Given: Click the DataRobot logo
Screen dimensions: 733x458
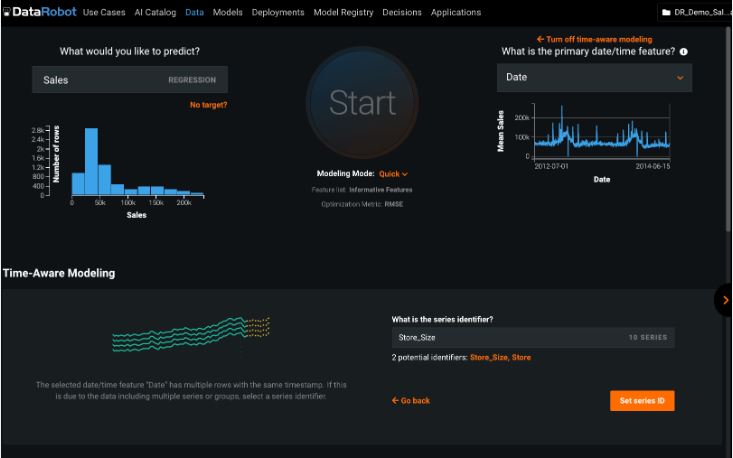Looking at the screenshot, I should point(40,12).
